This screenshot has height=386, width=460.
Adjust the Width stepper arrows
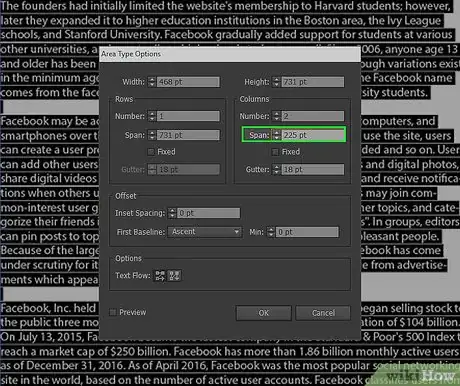[x=152, y=82]
